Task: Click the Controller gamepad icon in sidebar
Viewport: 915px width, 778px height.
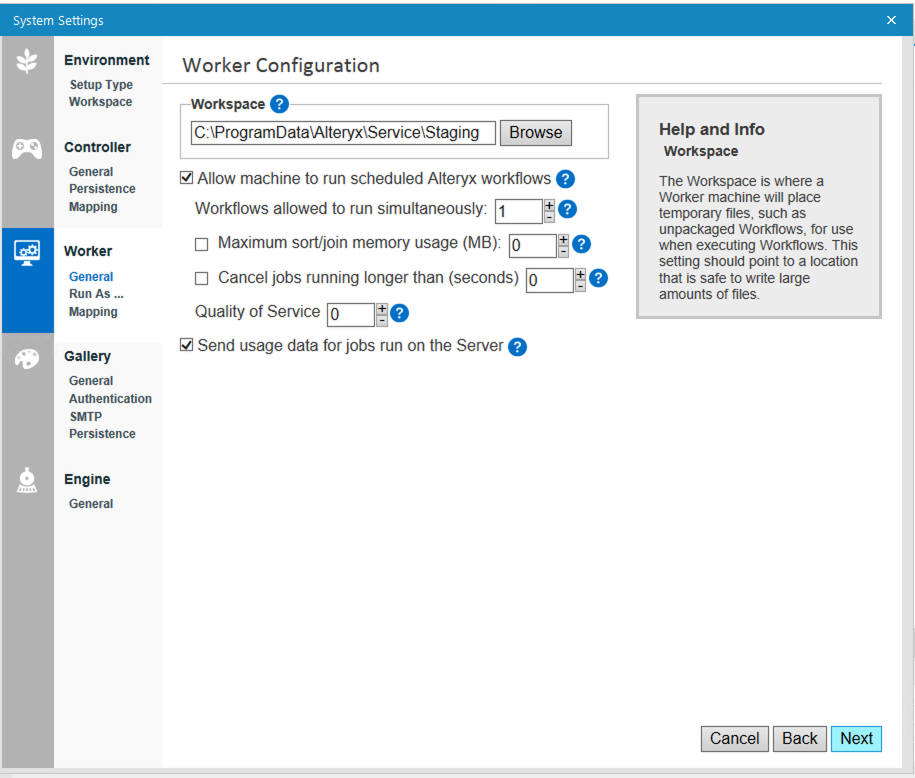Action: click(27, 147)
